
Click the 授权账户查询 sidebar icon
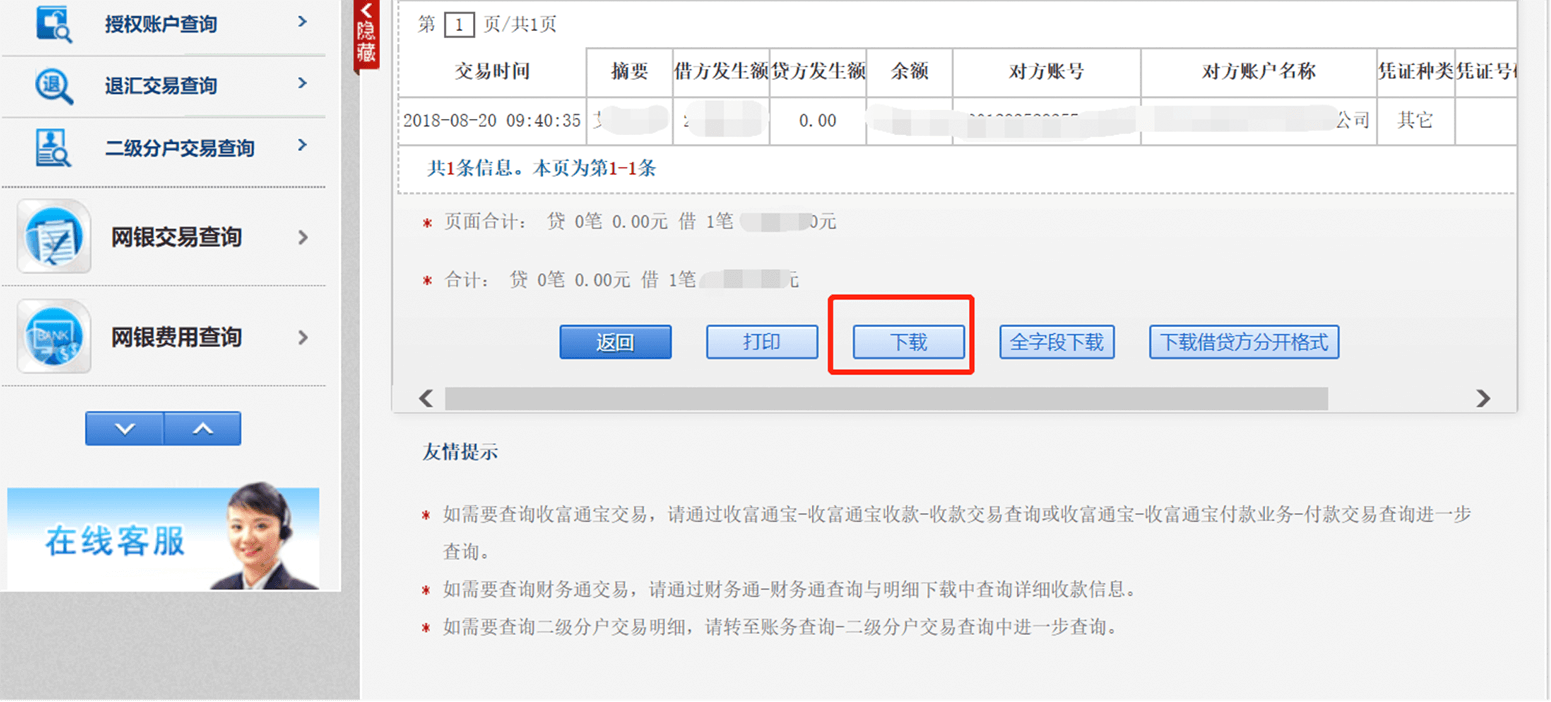54,22
